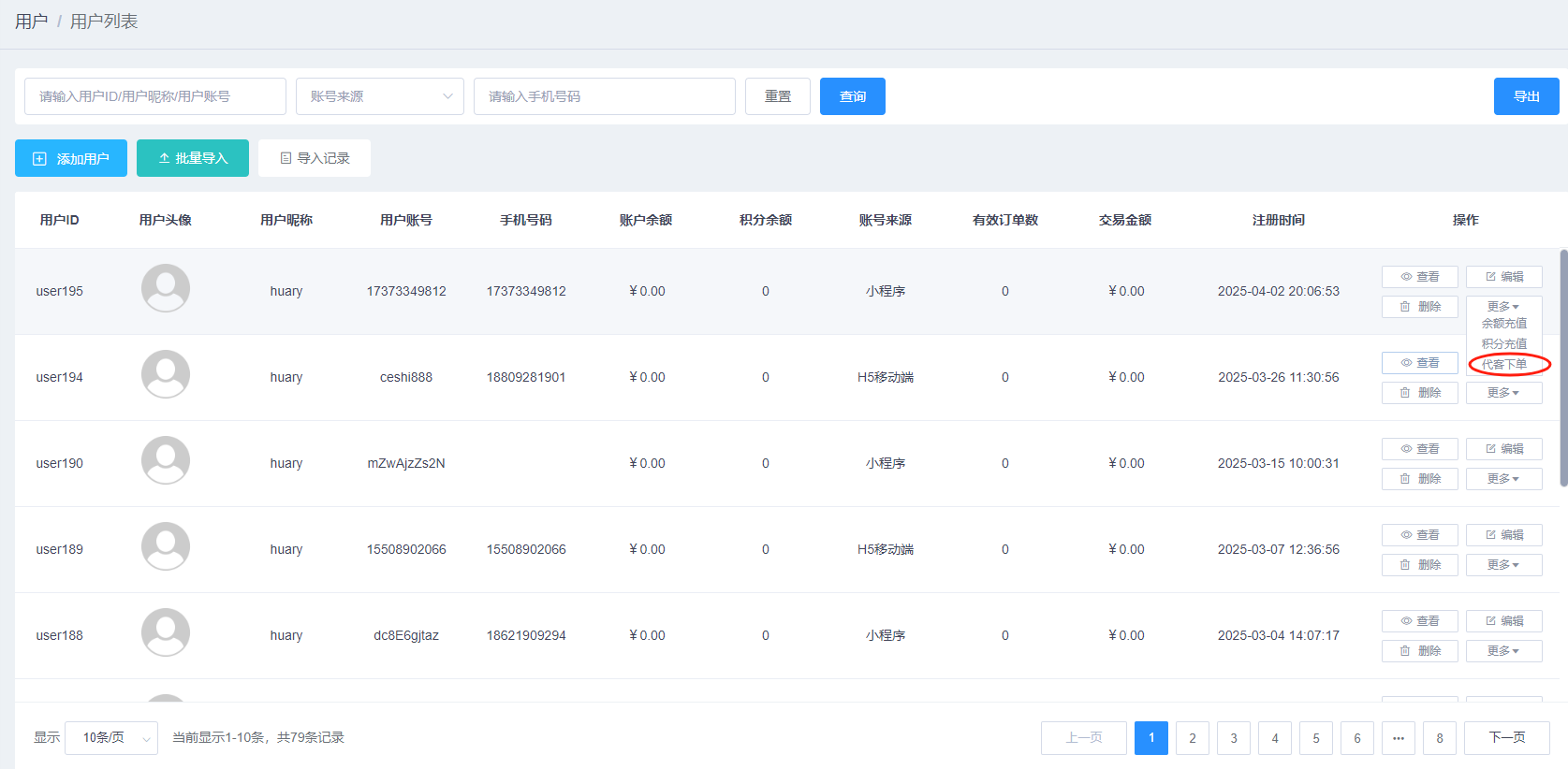This screenshot has width=1568, height=769.
Task: Delete user194 using 删除 trash button
Action: click(x=1419, y=393)
